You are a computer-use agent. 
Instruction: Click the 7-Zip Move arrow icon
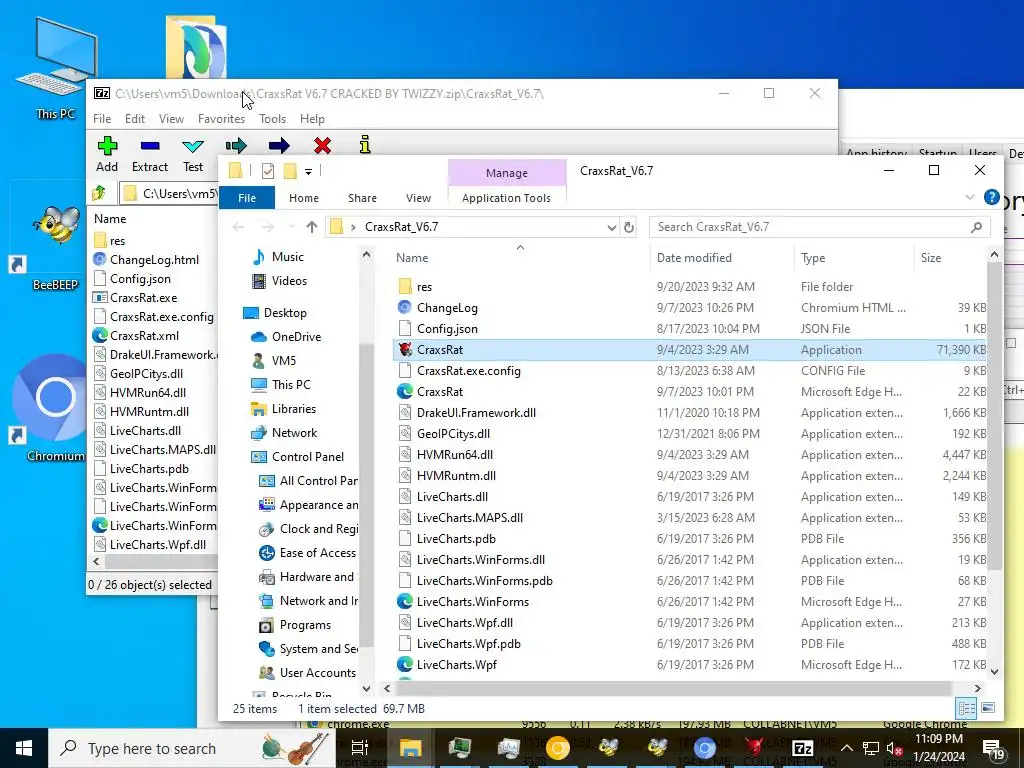(x=279, y=146)
